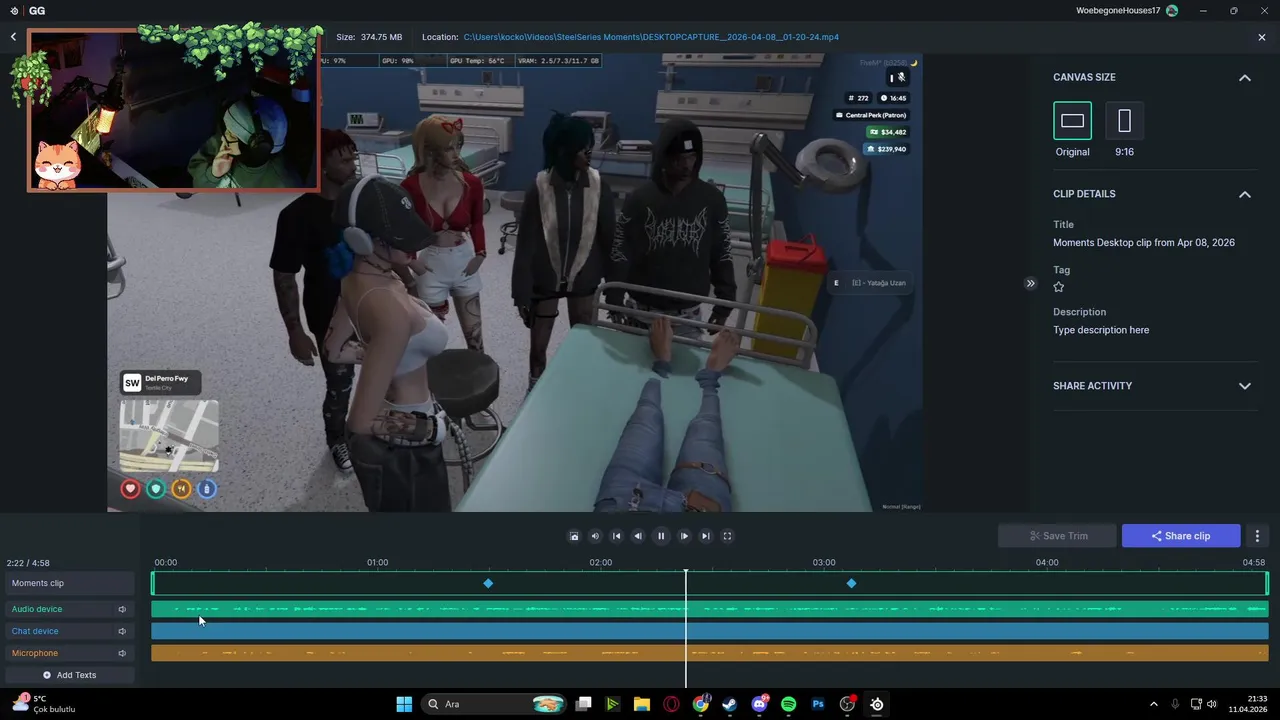Click the description input field

[1101, 330]
